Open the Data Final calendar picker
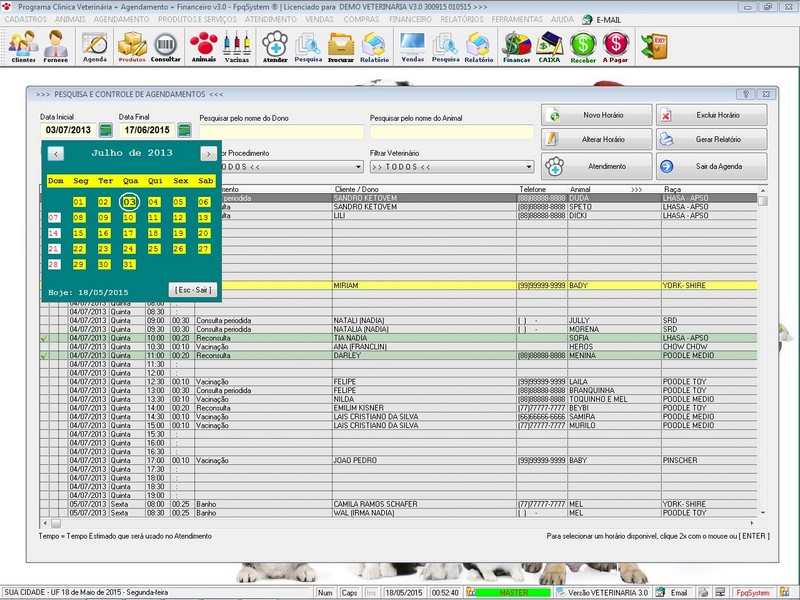800x600 pixels. (x=185, y=130)
